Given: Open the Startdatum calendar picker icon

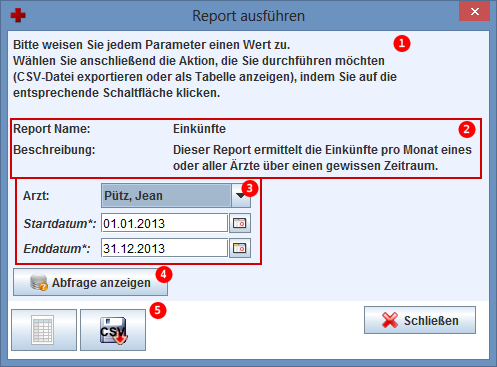Looking at the screenshot, I should (x=240, y=223).
